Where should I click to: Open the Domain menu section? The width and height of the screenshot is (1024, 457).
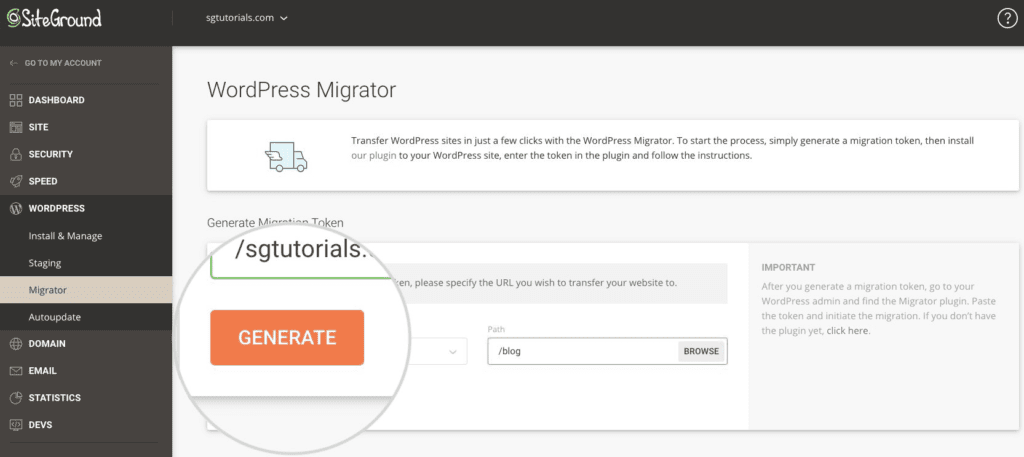click(x=47, y=344)
